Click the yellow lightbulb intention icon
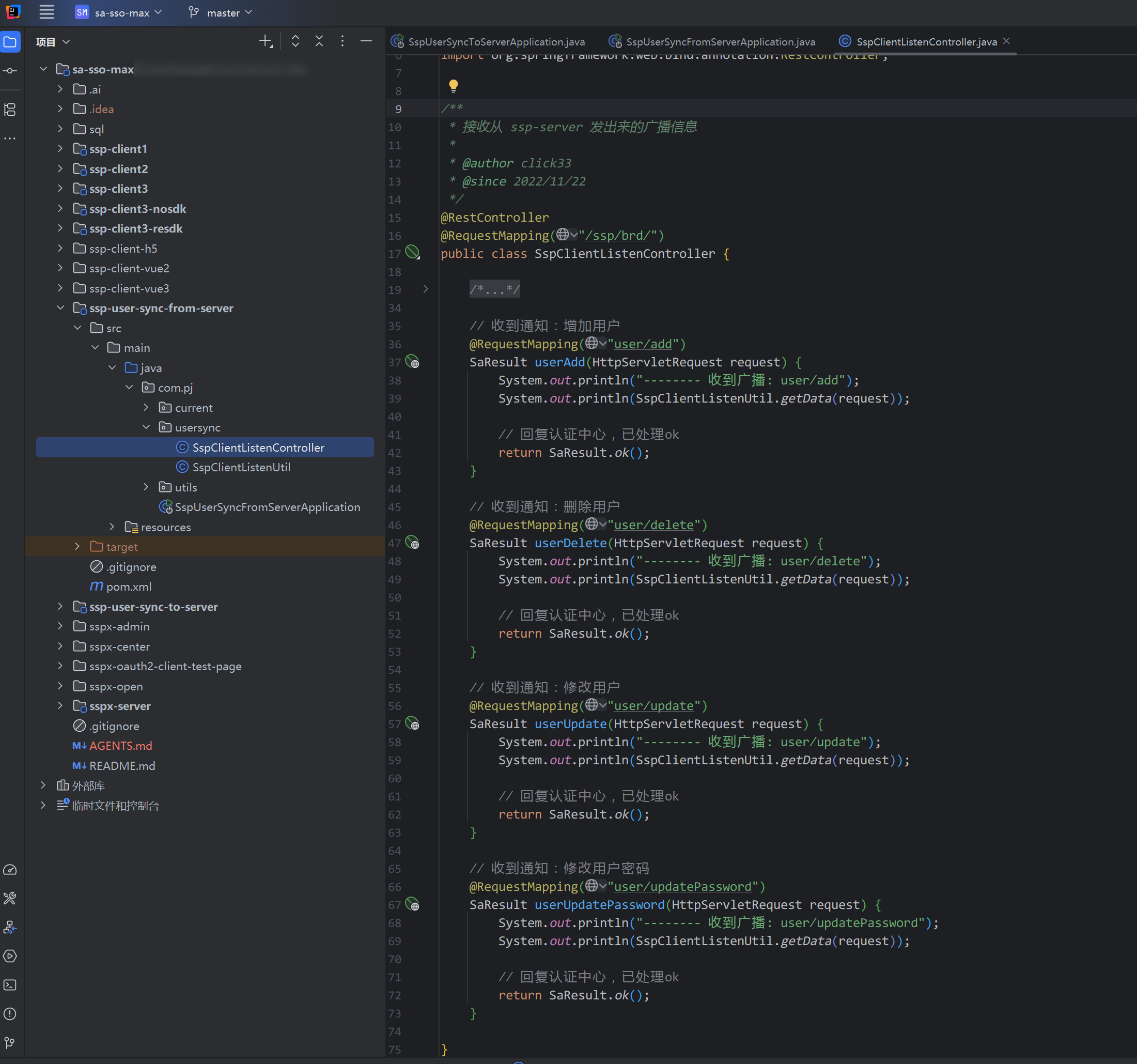 [454, 86]
